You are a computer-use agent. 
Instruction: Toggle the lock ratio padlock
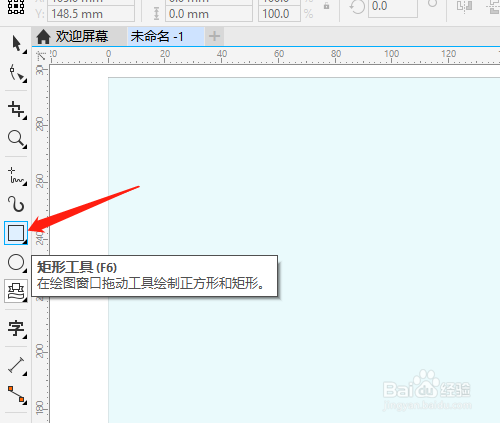[x=326, y=6]
